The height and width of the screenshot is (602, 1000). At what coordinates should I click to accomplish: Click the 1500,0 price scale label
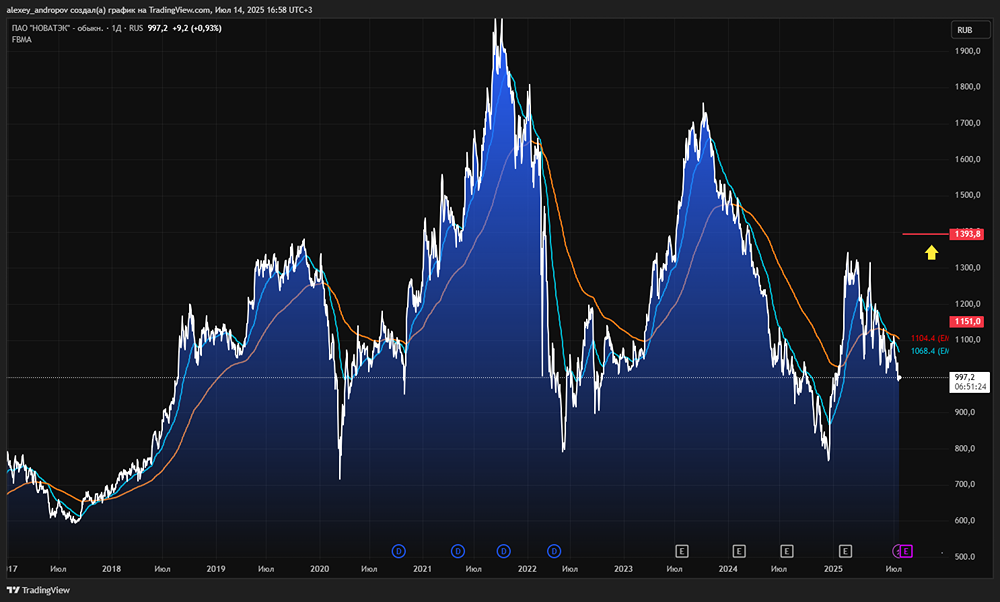967,195
